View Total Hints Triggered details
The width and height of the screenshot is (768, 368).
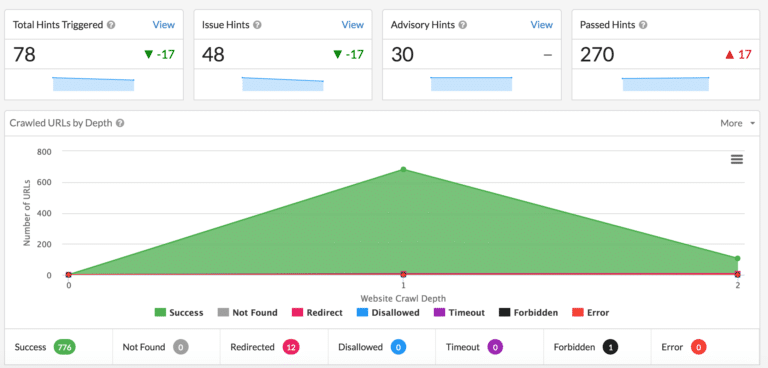click(164, 25)
